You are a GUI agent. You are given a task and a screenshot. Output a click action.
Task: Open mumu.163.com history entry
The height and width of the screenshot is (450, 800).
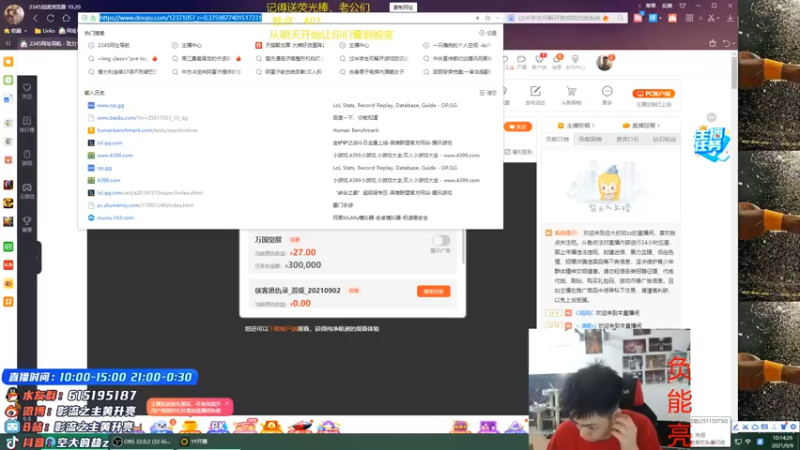pyautogui.click(x=115, y=218)
